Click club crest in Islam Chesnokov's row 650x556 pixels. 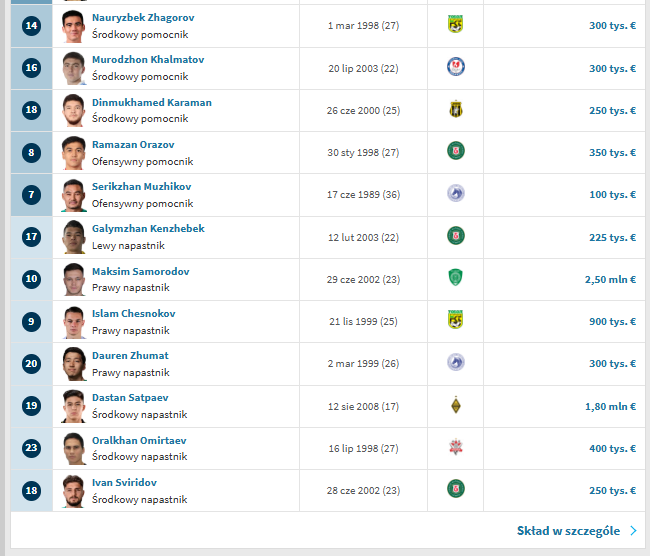pyautogui.click(x=455, y=321)
